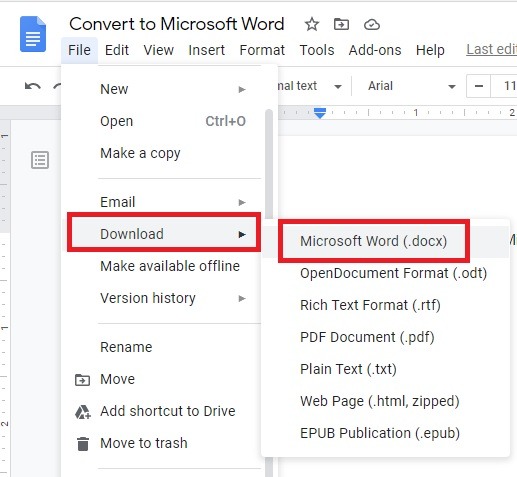
Task: Click the Google Docs home icon
Action: point(33,34)
